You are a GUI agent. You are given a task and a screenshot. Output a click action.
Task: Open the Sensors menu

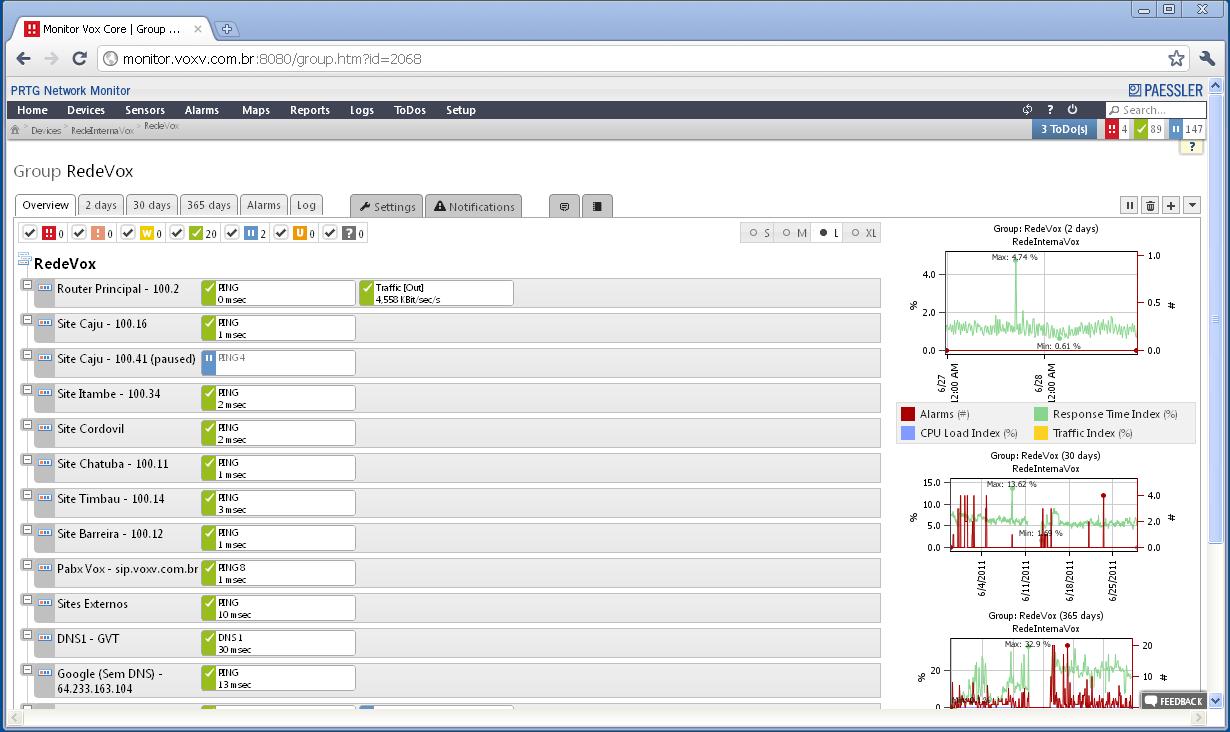pos(145,110)
